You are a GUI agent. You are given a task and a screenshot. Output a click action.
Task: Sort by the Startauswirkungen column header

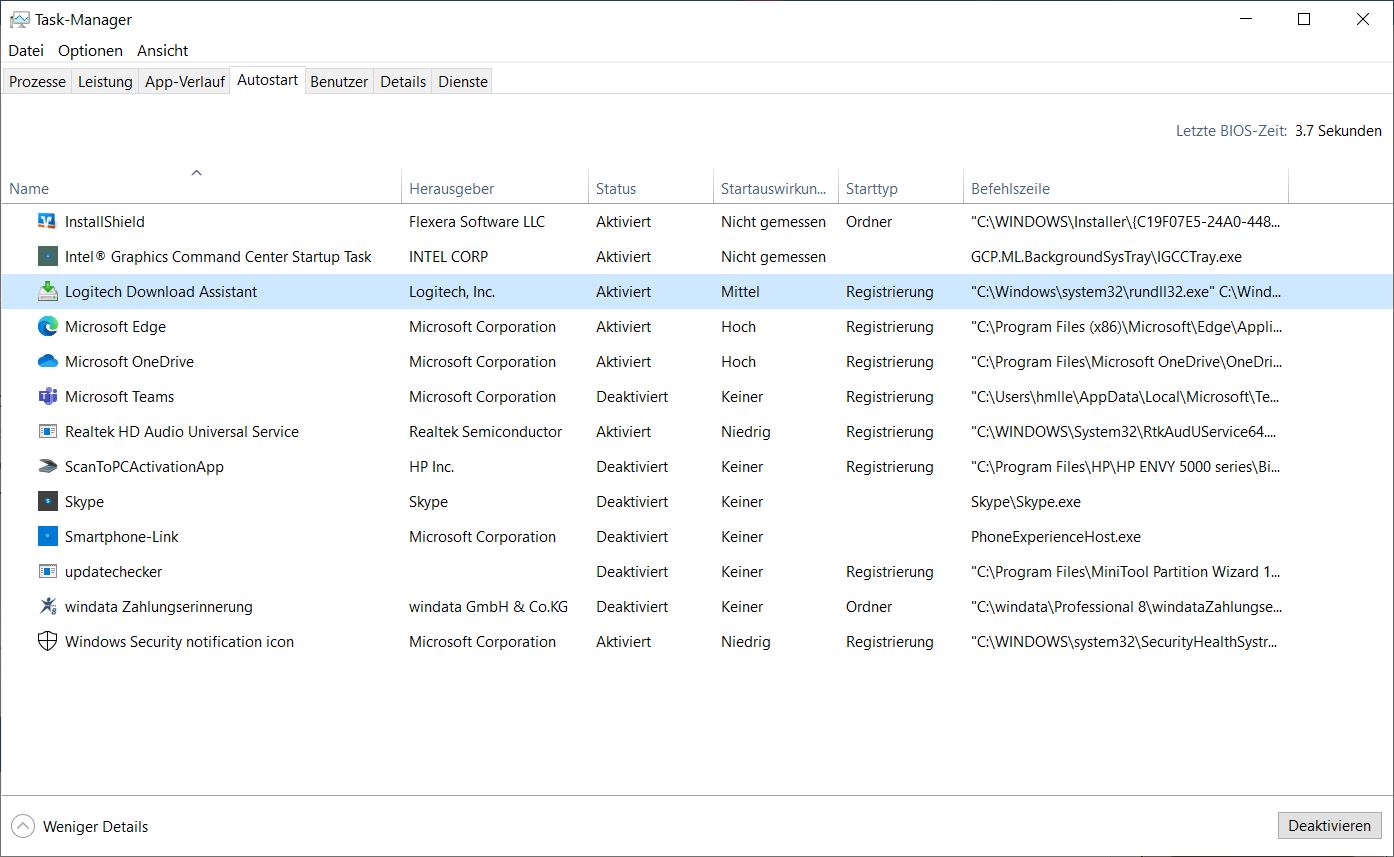773,189
